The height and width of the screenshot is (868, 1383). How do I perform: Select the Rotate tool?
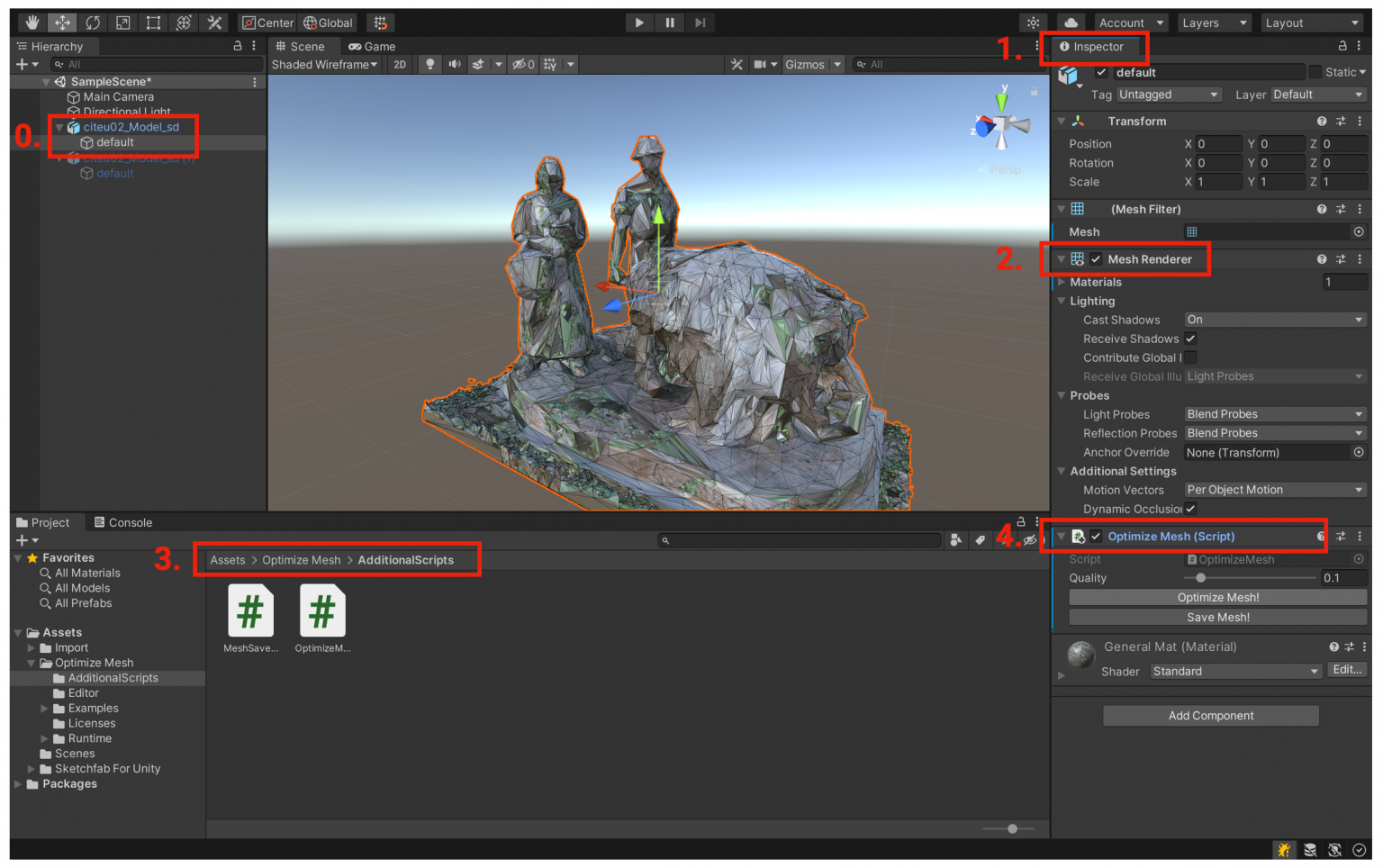[x=93, y=22]
